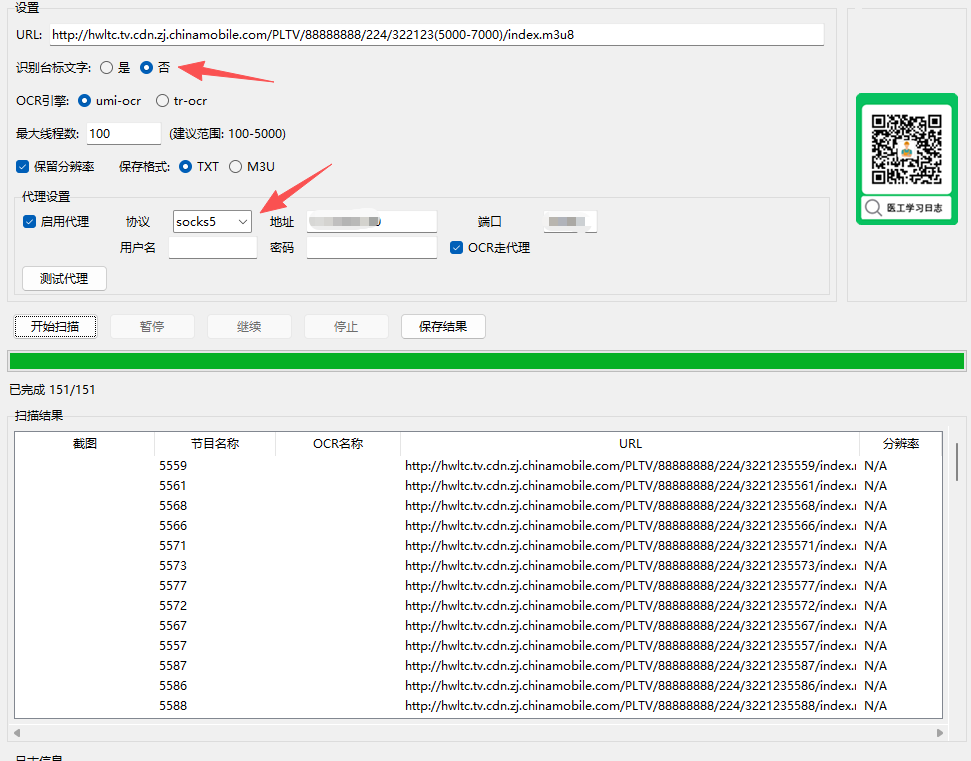Select tr-ocr as OCR engine
The image size is (971, 761).
coord(163,101)
